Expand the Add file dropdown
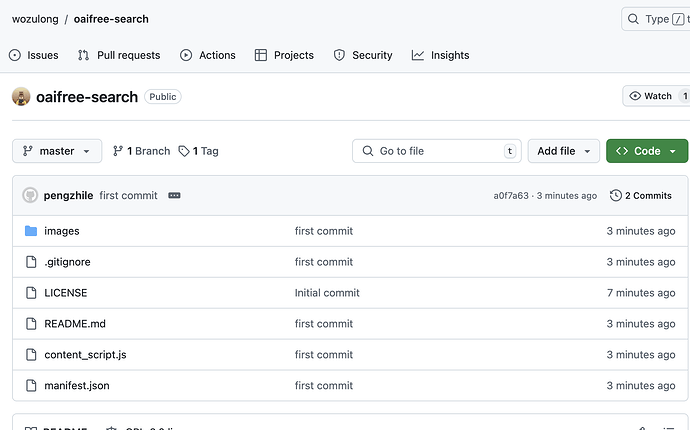 click(564, 151)
